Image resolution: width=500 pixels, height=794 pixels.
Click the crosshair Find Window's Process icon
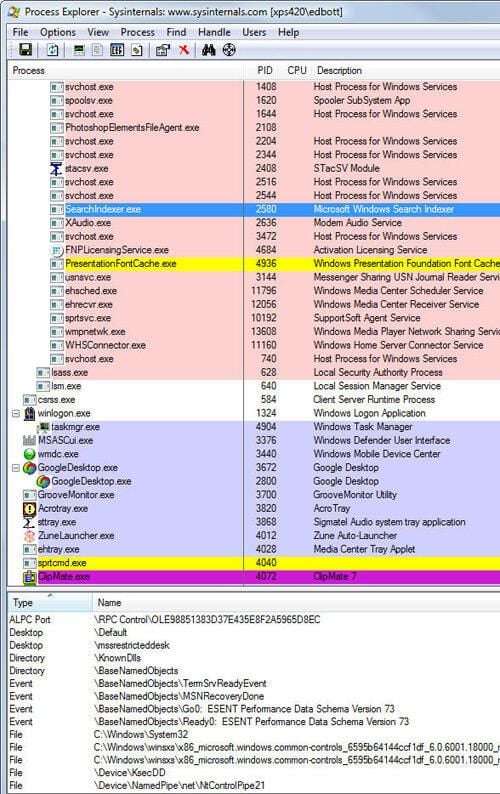tap(229, 50)
